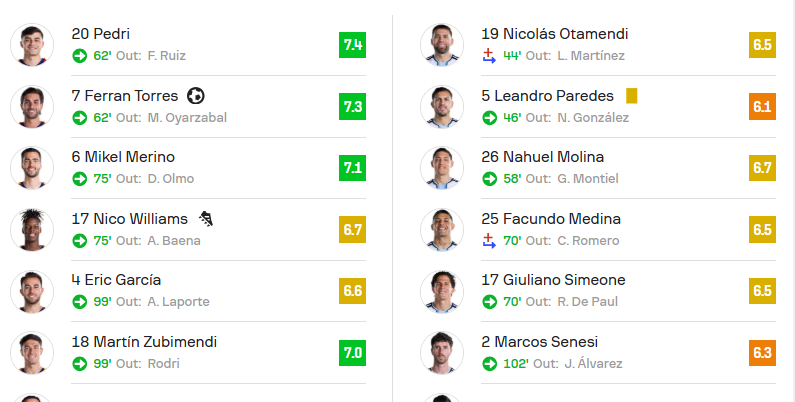Click the Marcos Senesi player name
Viewport: 795px width, 402px height.
[539, 342]
